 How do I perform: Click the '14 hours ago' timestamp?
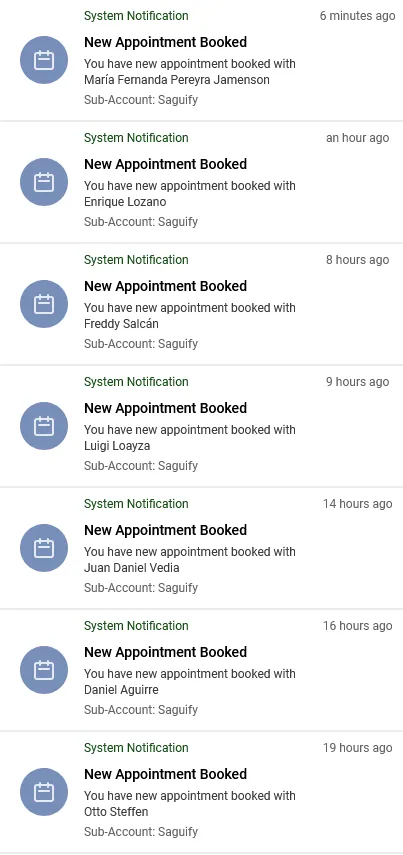coord(357,504)
